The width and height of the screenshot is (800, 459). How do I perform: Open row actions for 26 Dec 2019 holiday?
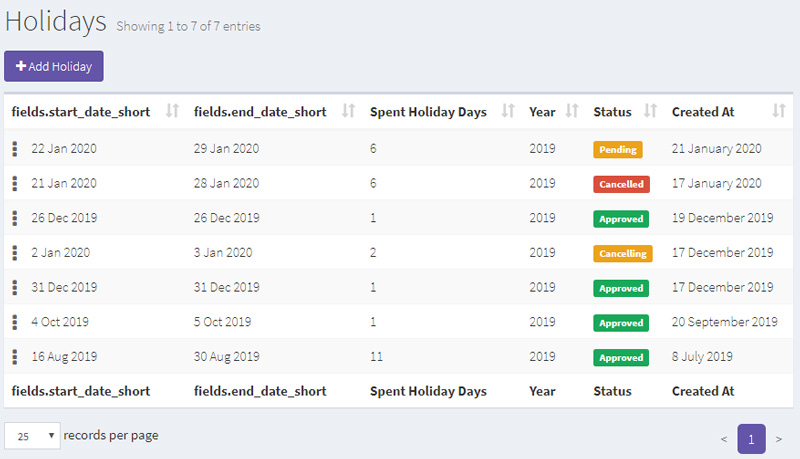15,218
